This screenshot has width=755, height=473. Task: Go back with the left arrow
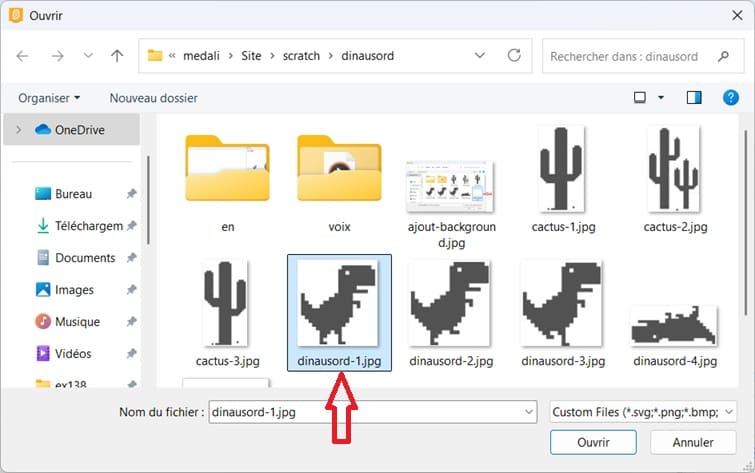coord(22,56)
